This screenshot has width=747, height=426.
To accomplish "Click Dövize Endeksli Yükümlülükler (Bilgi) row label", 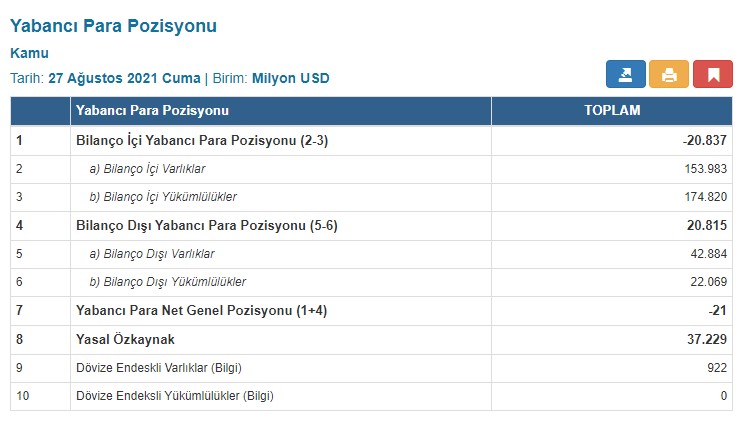I will click(175, 396).
